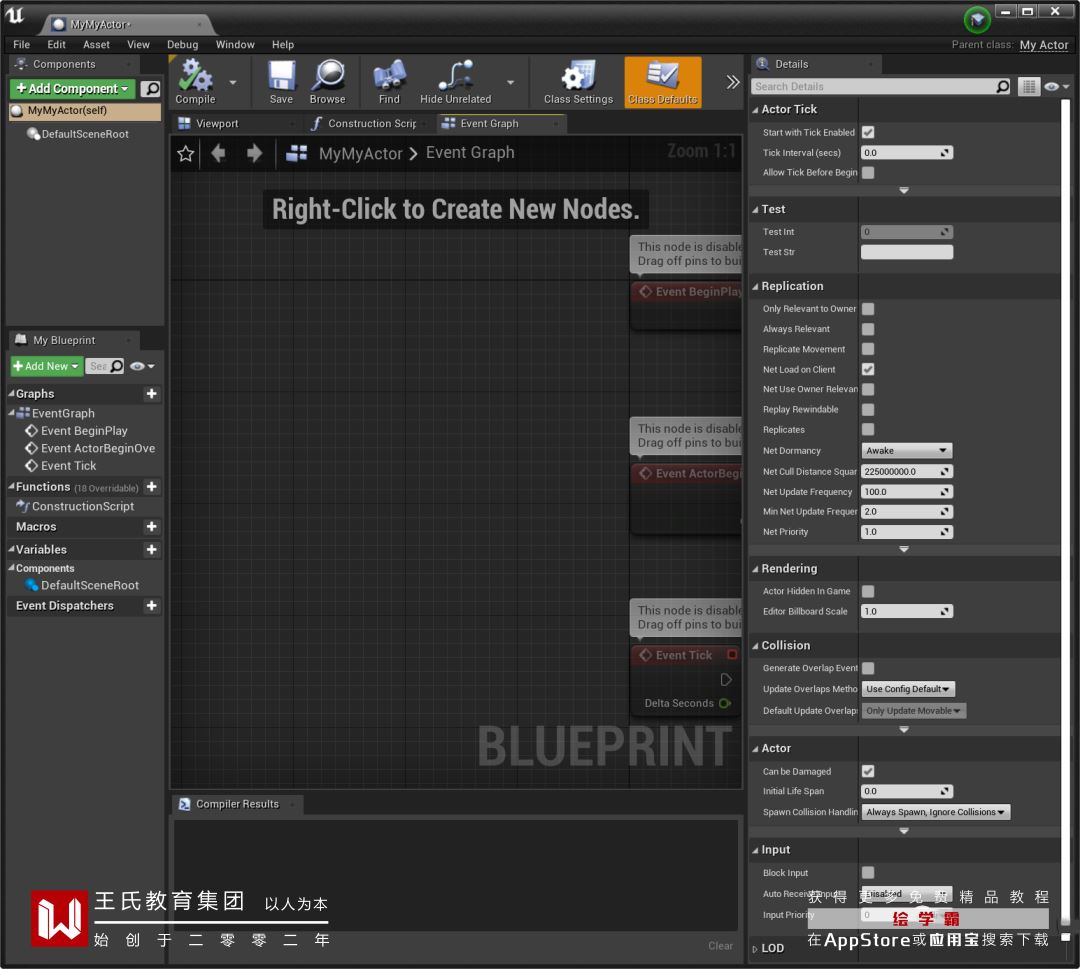Click the bookmark star icon in graph
This screenshot has width=1080, height=969.
click(185, 153)
